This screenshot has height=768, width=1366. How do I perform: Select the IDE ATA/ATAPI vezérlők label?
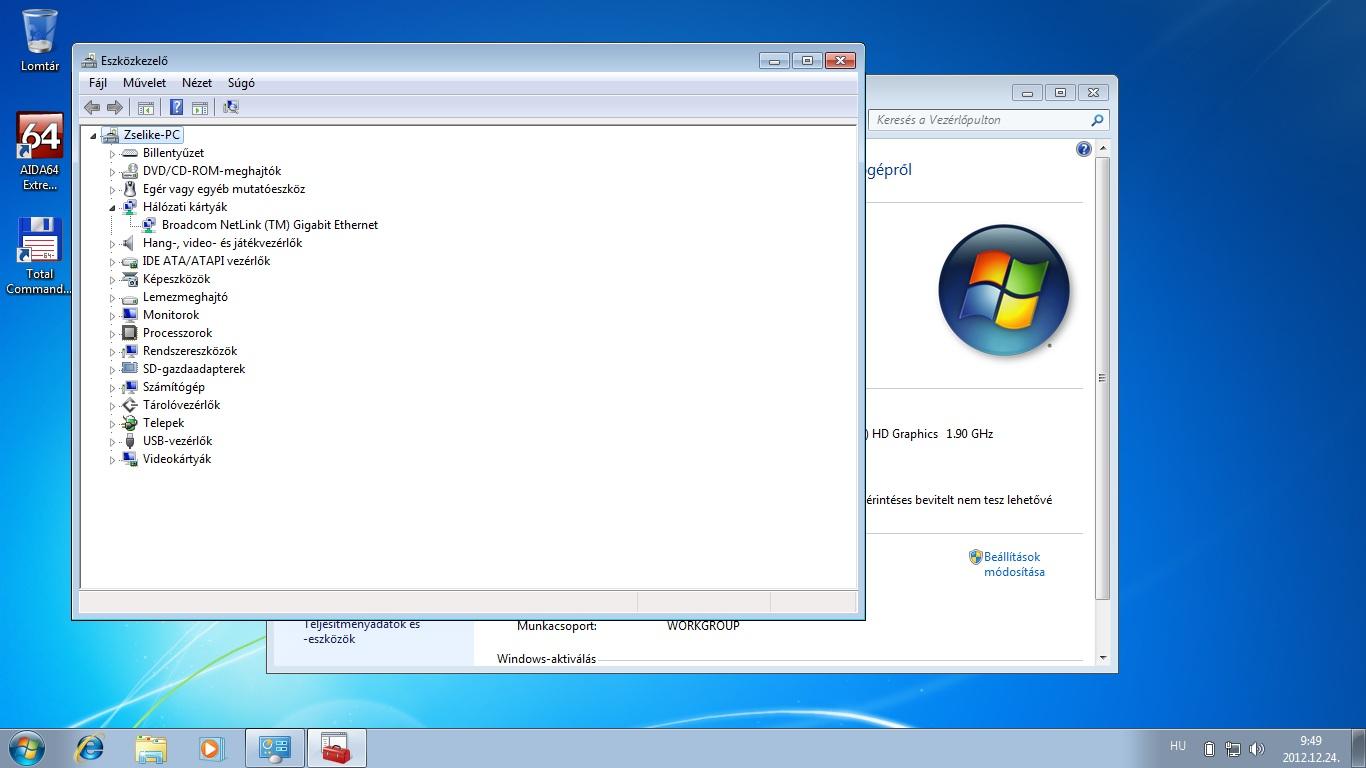click(206, 261)
